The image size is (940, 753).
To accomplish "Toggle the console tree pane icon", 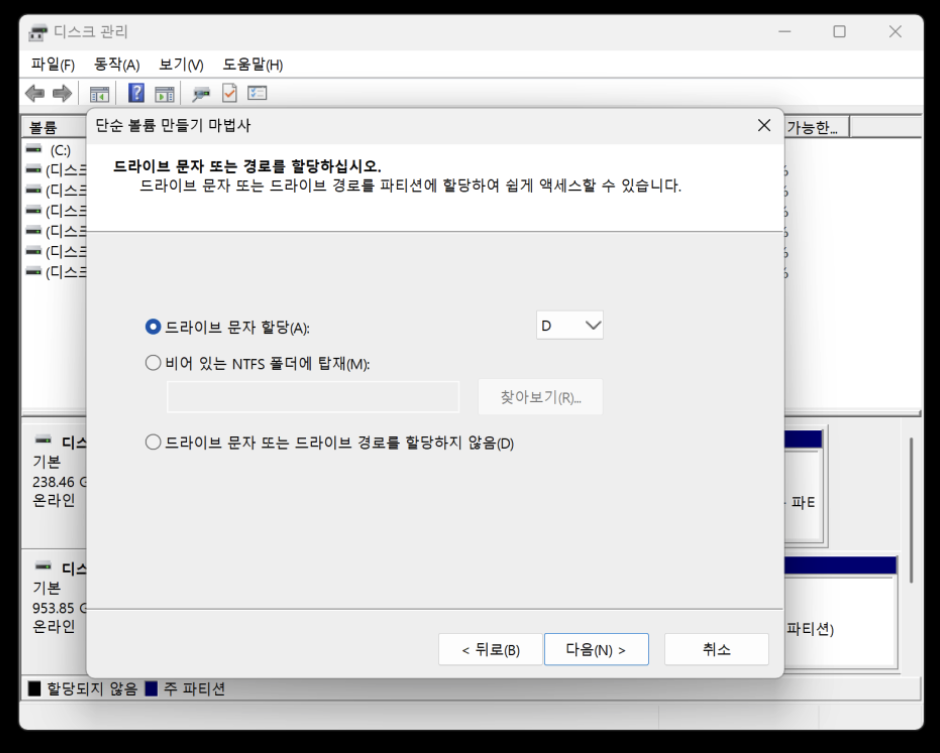I will tap(99, 94).
